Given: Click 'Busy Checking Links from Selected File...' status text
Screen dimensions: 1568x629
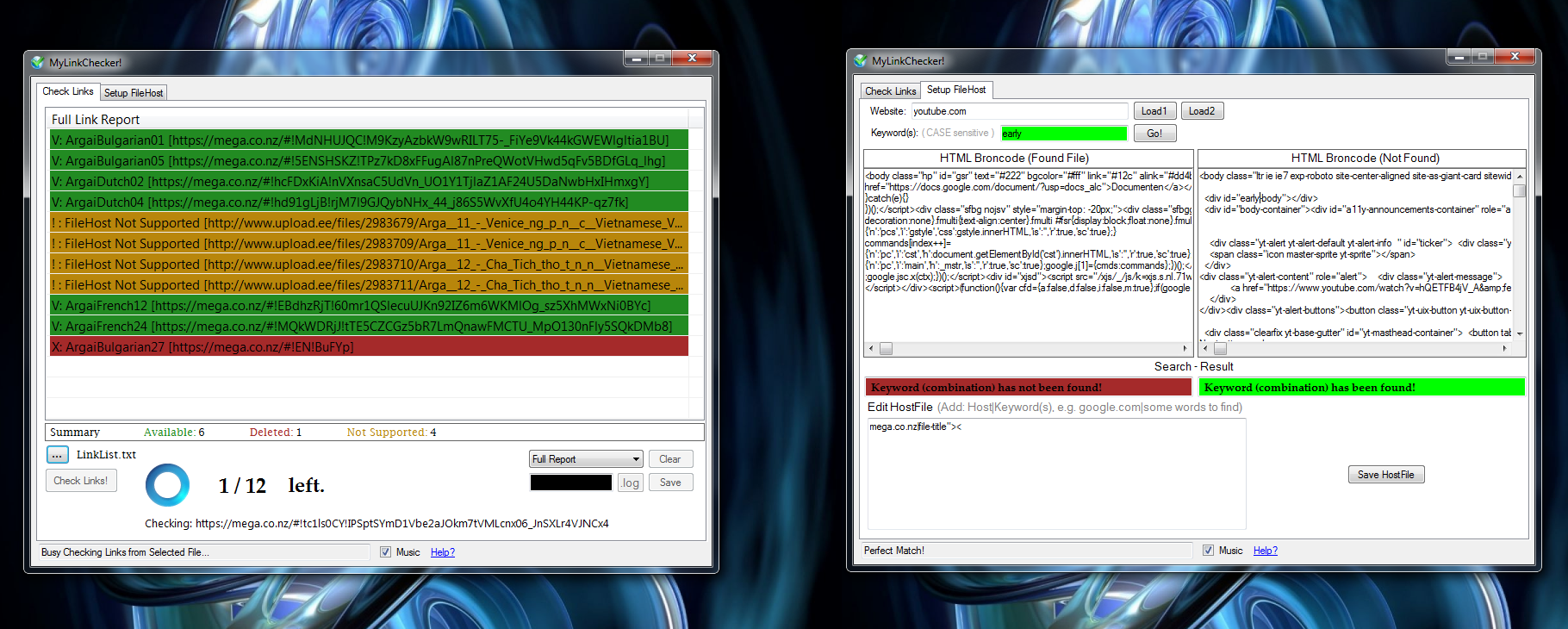Looking at the screenshot, I should pos(125,552).
